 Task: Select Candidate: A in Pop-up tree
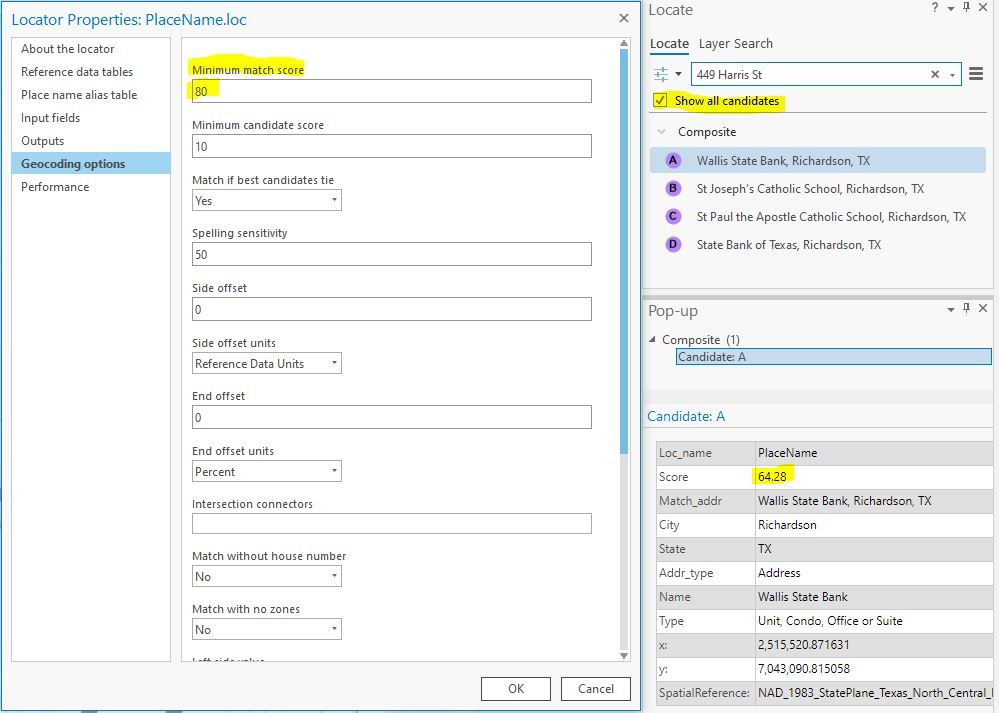(833, 357)
